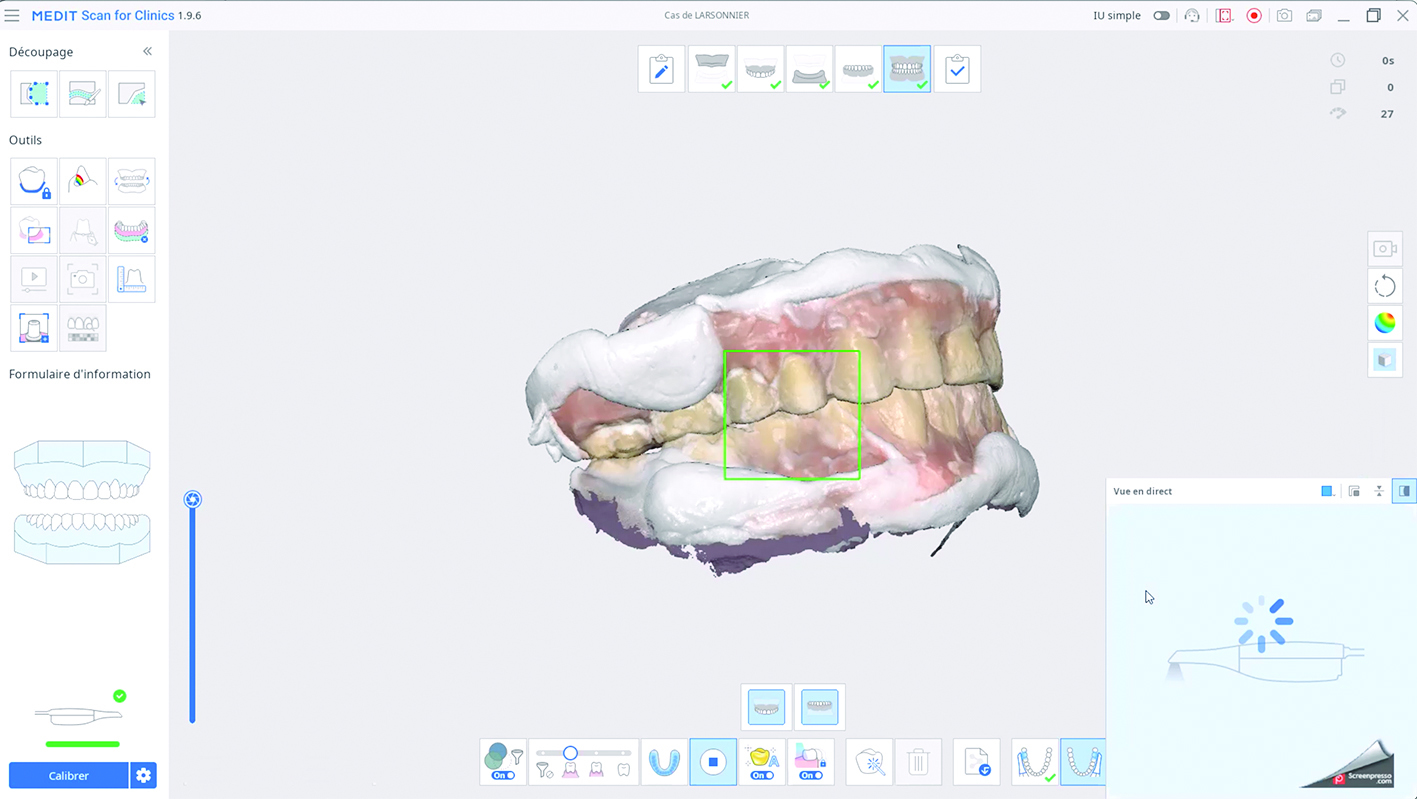
Task: Take a screenshot with camera icon
Action: click(1284, 15)
